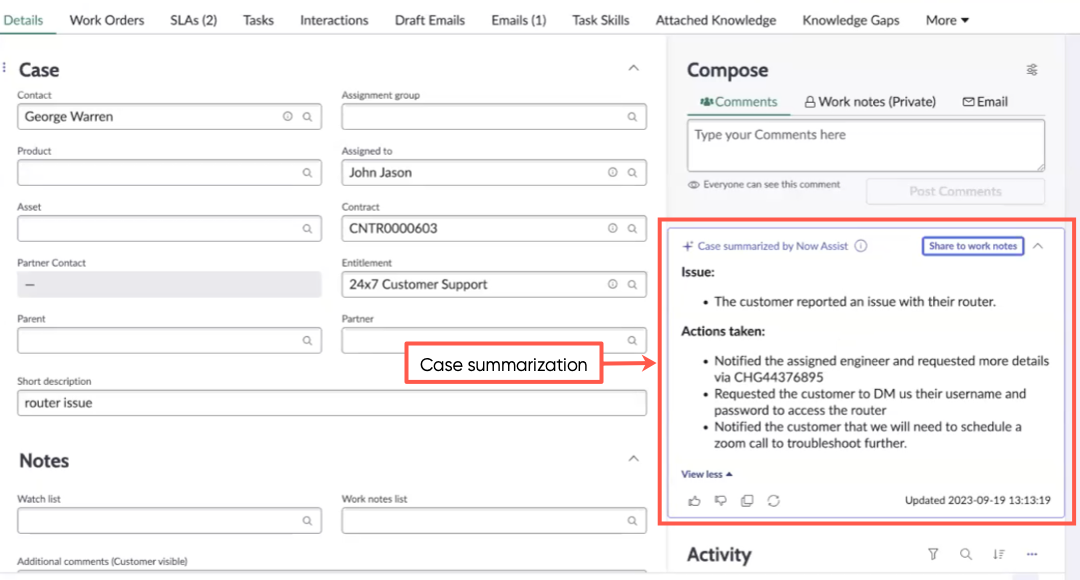Click the Share to work notes button
Image resolution: width=1080 pixels, height=580 pixels.
tap(973, 246)
